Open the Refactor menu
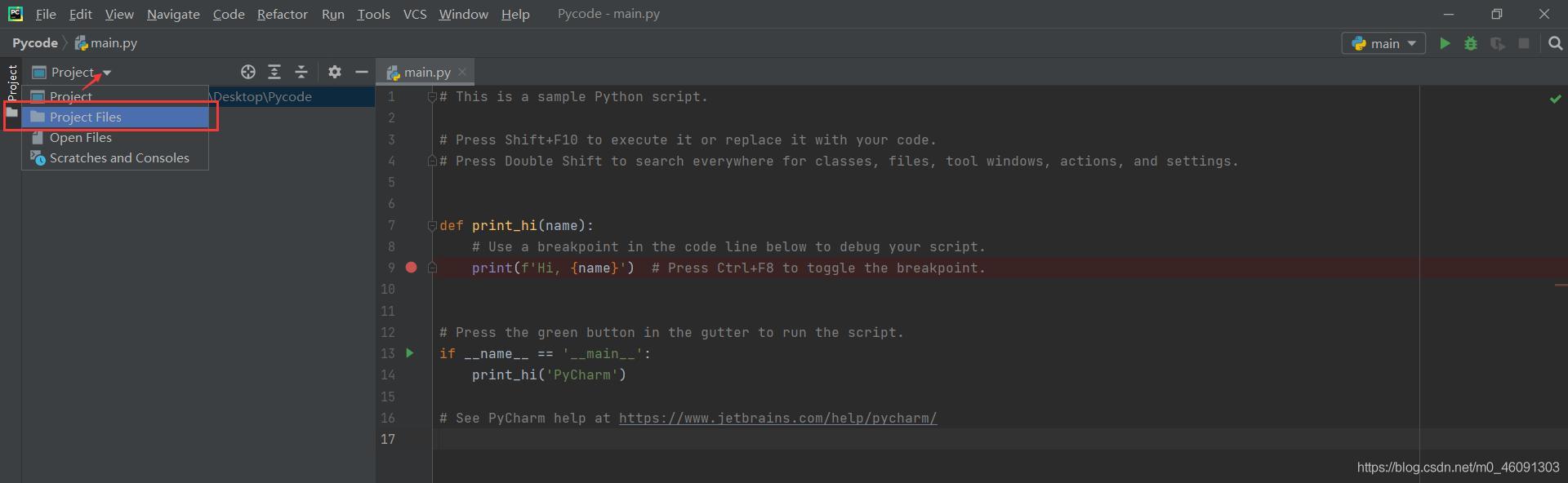The width and height of the screenshot is (1568, 483). pyautogui.click(x=282, y=14)
